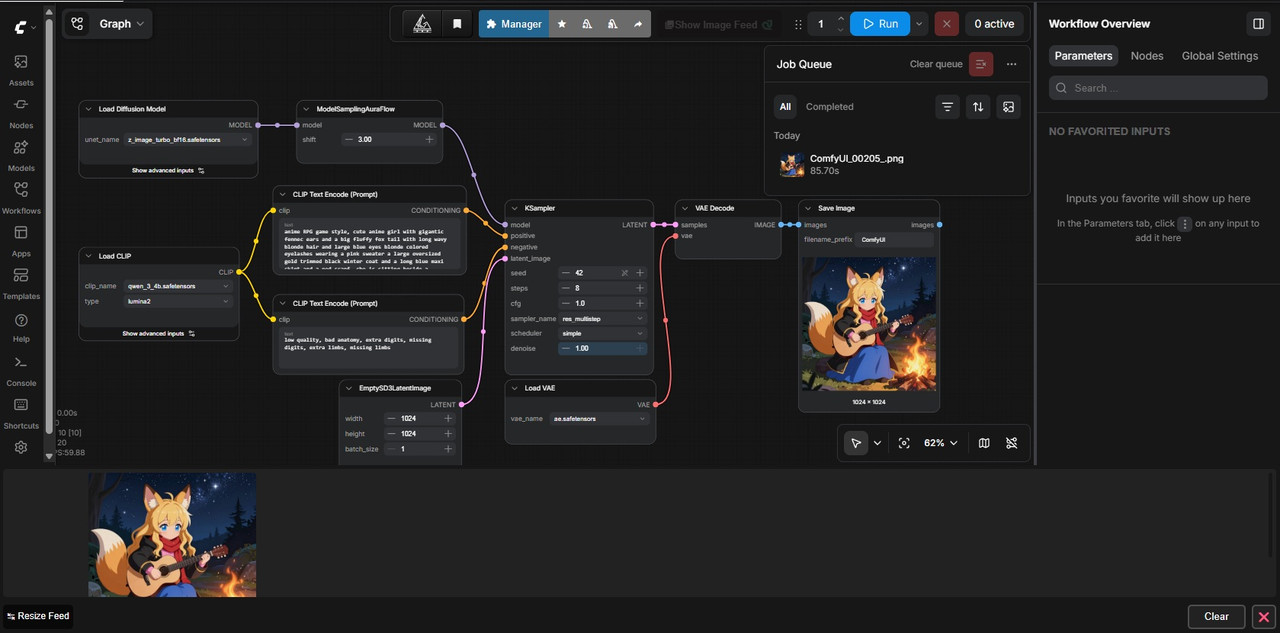The height and width of the screenshot is (633, 1280).
Task: Click the parameters Search input field
Action: [x=1158, y=88]
